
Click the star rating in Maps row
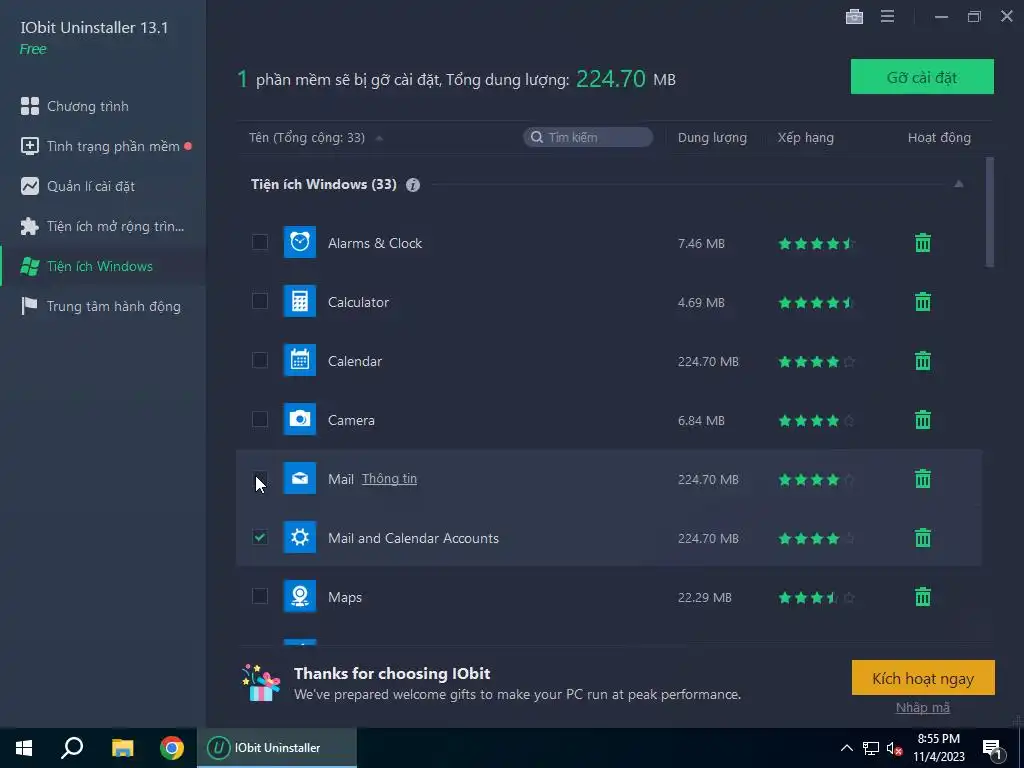pos(816,598)
